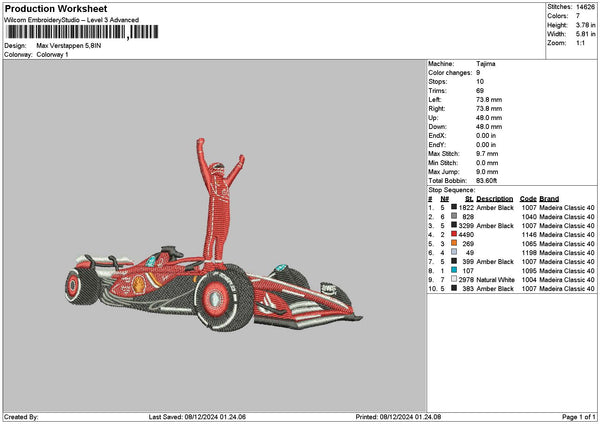Pick the light blue swatch with 49 stitches
Screen dimensions: 600x424
454,253
